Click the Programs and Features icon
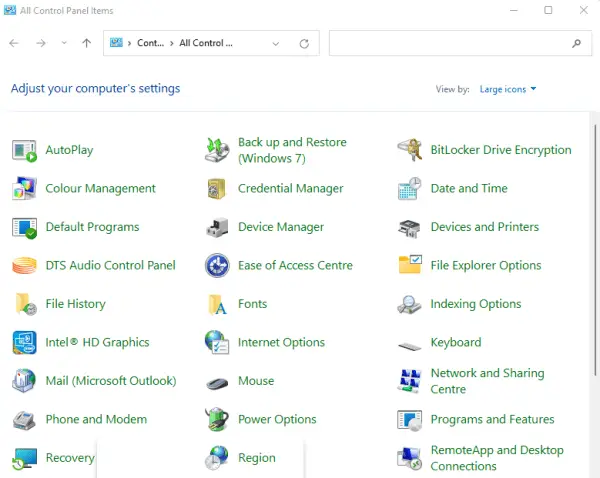Viewport: 600px width, 478px height. point(409,420)
